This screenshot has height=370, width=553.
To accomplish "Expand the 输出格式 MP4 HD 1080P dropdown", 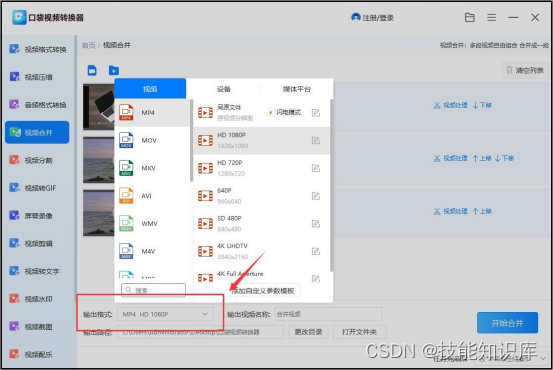I will [x=165, y=314].
